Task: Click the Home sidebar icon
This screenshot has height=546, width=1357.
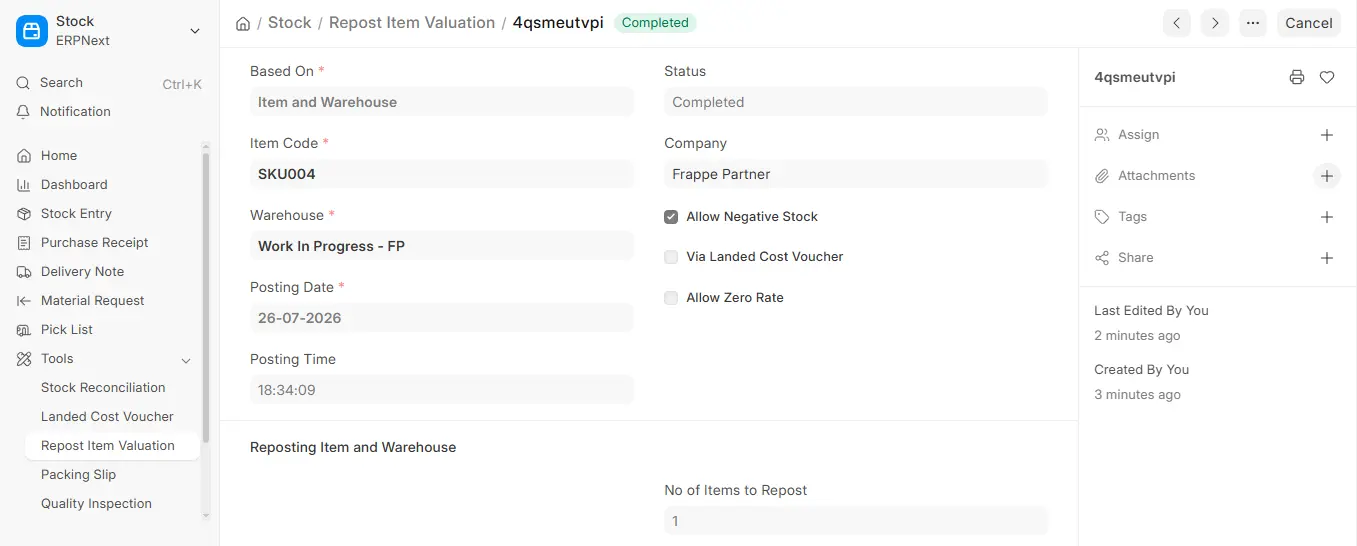Action: click(24, 156)
